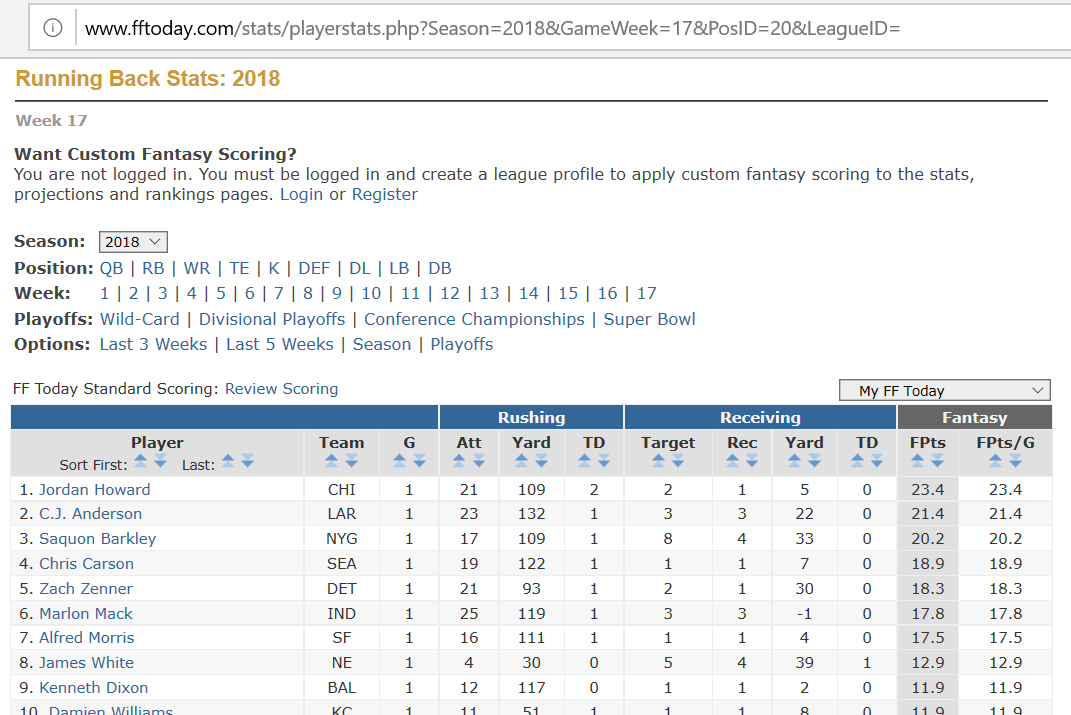Show Last 5 Weeks stats
Viewport: 1071px width, 715px height.
279,344
